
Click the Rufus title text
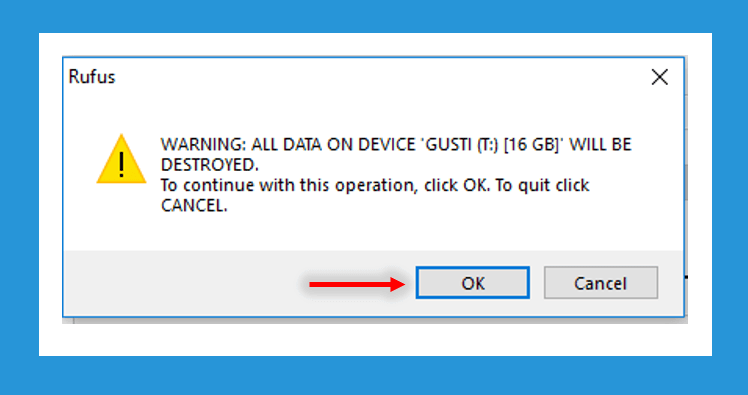pos(92,77)
